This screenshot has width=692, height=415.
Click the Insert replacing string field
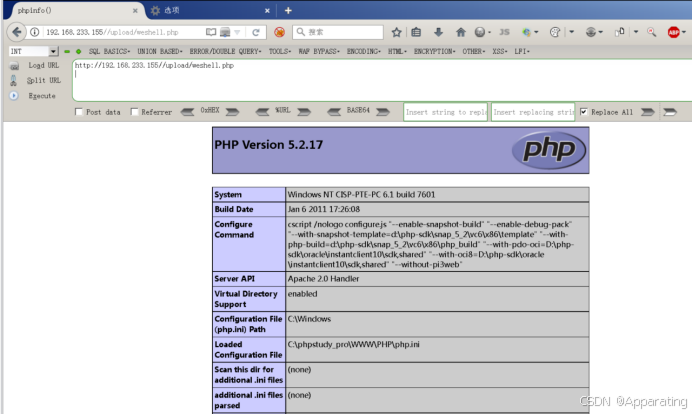[533, 112]
